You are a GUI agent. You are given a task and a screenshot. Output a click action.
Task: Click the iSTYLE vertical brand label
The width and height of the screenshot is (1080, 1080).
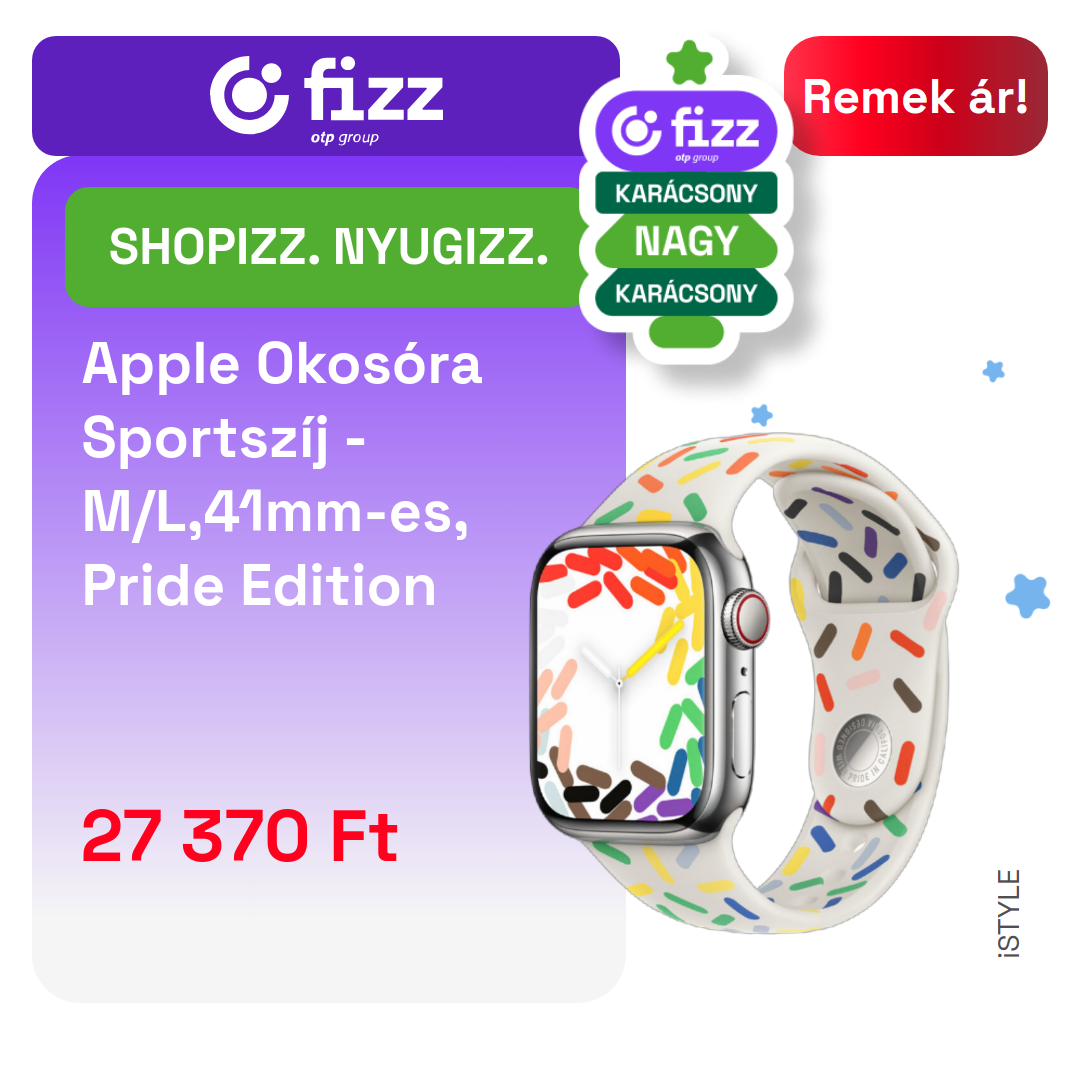click(x=1008, y=913)
